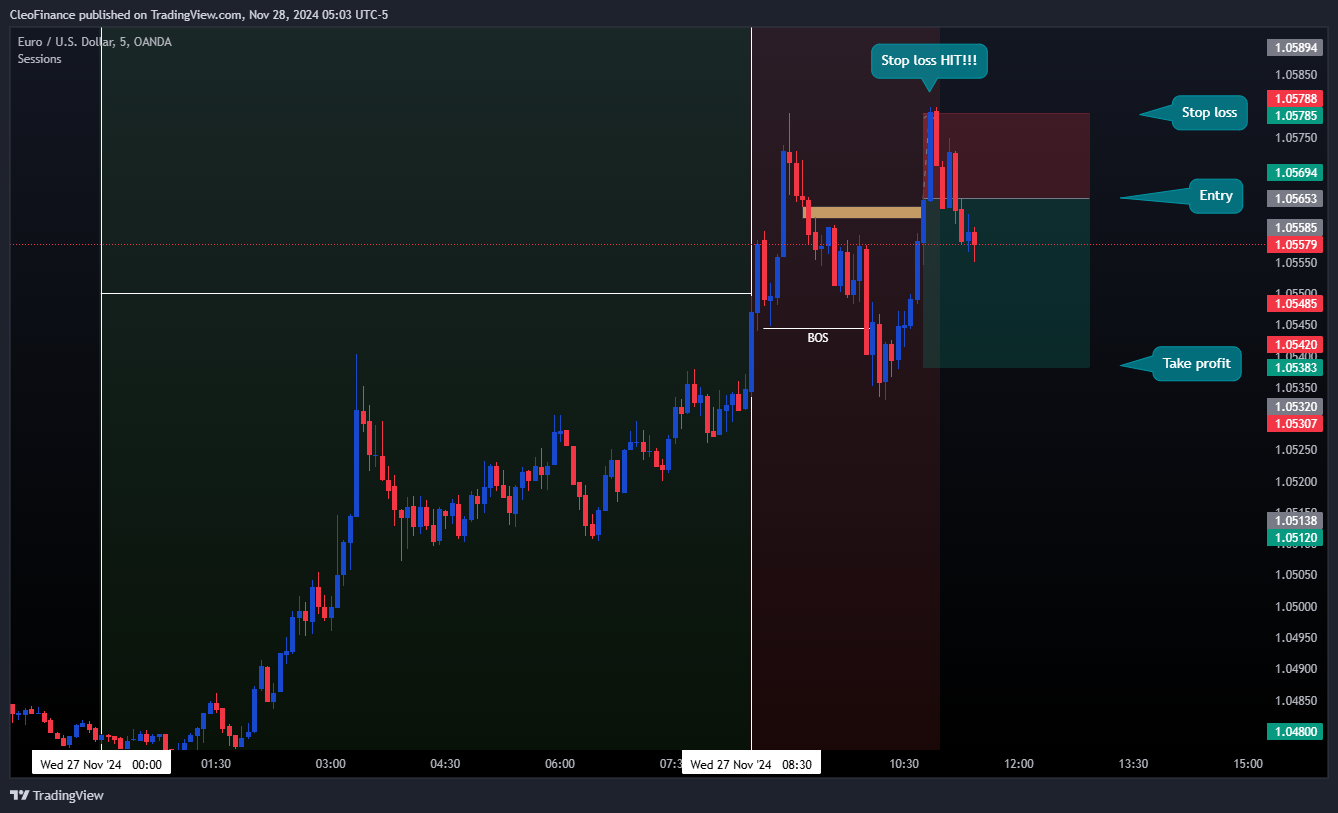Click the 1.05120 green price label
The image size is (1338, 813).
(1295, 537)
